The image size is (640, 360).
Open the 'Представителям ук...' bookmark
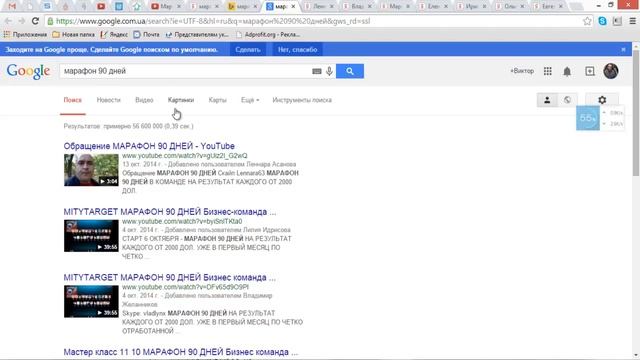coord(197,35)
